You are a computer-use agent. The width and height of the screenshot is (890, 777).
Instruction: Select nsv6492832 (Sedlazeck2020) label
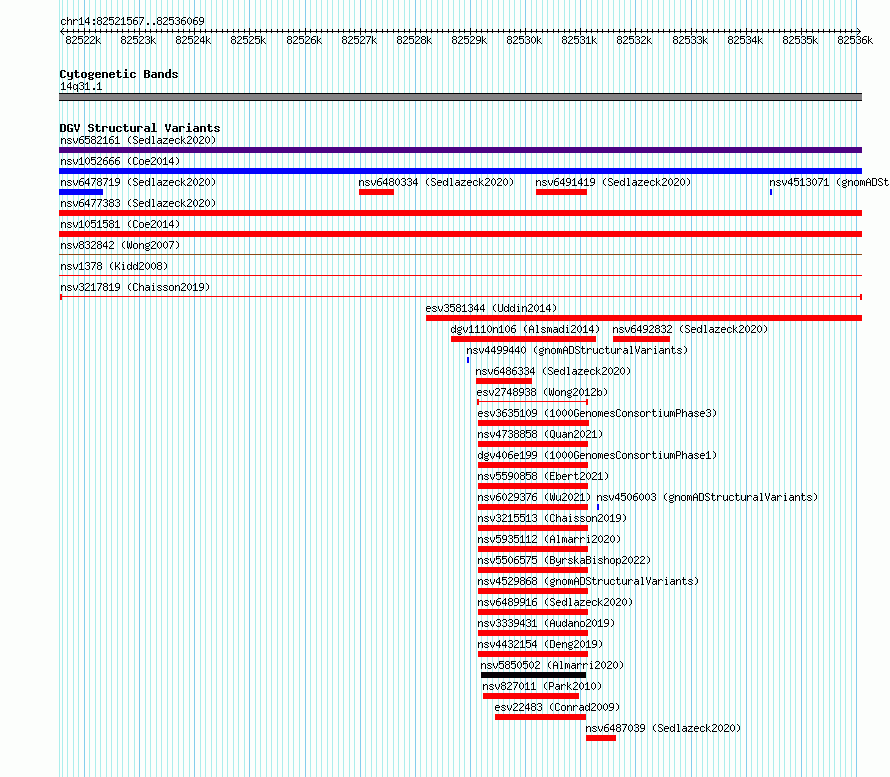click(x=690, y=329)
